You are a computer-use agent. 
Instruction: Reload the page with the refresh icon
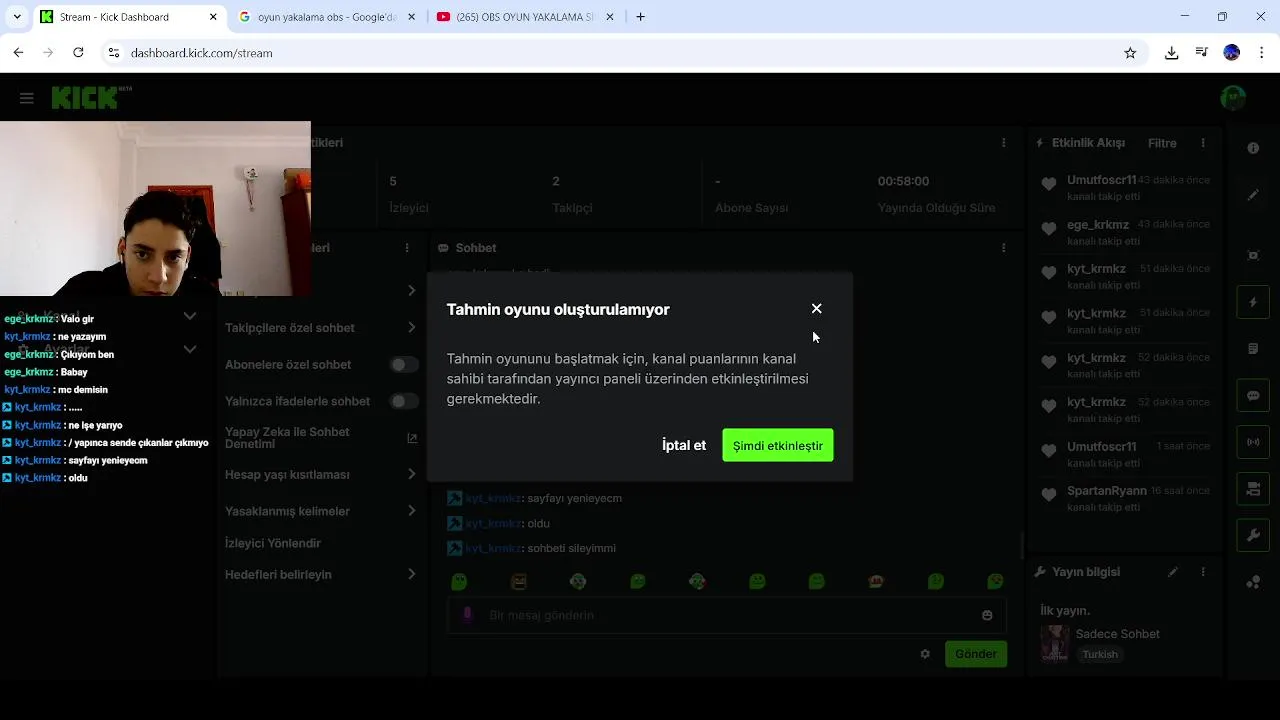78,53
